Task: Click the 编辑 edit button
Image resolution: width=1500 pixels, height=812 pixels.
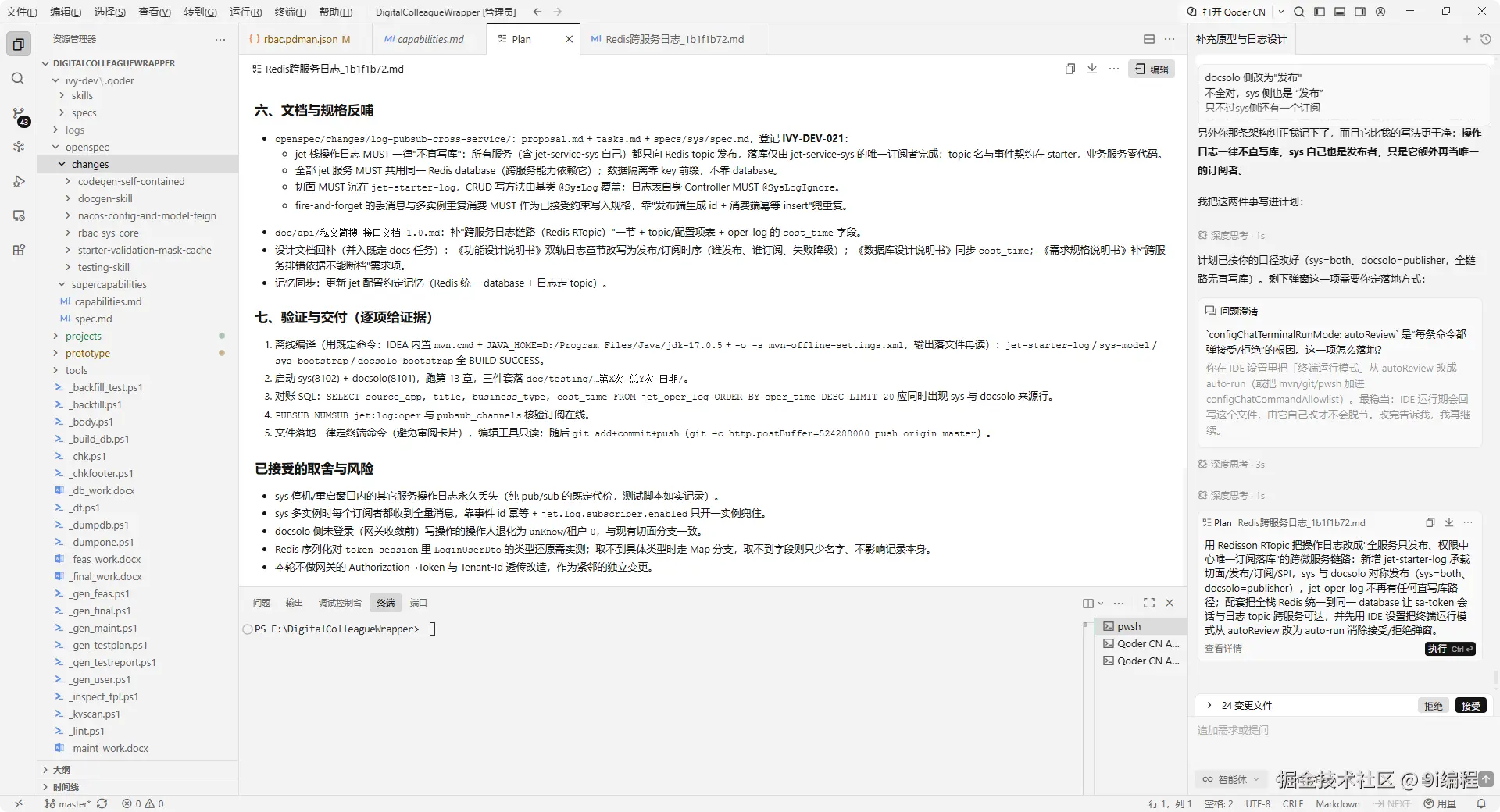Action: click(x=1152, y=69)
